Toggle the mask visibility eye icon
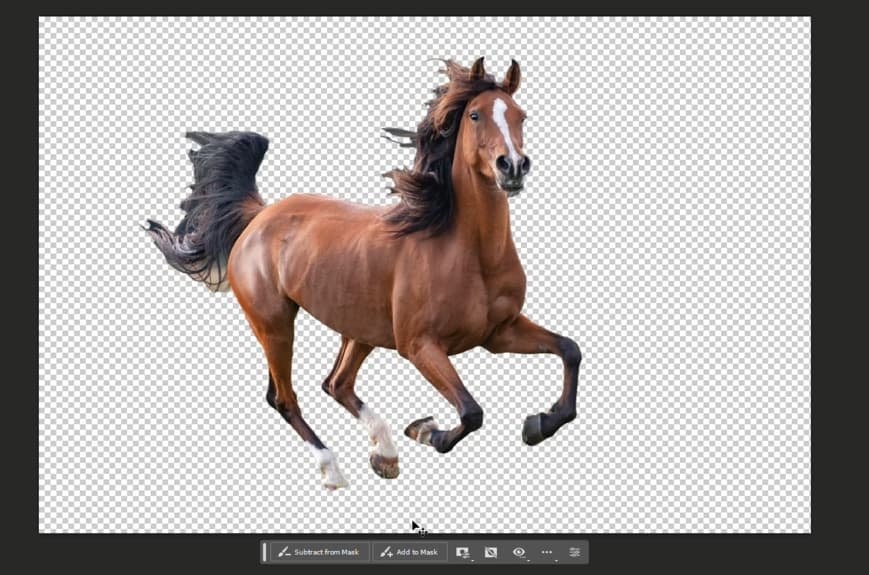This screenshot has height=575, width=869. 518,552
